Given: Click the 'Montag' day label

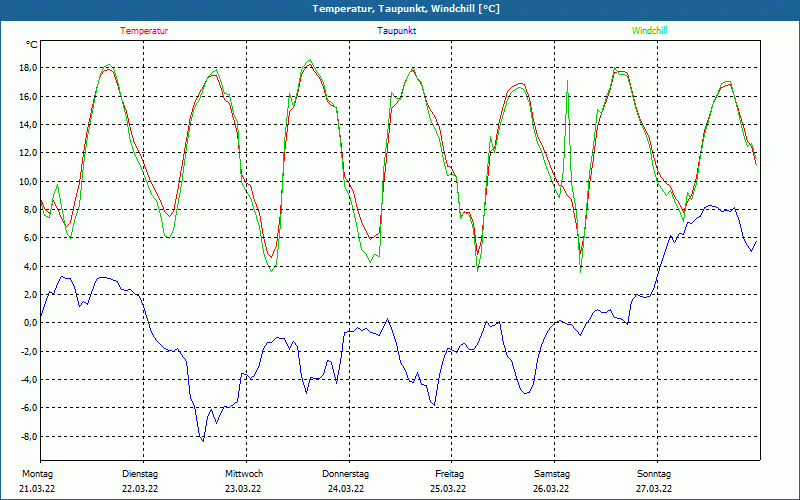Looking at the screenshot, I should (37, 474).
